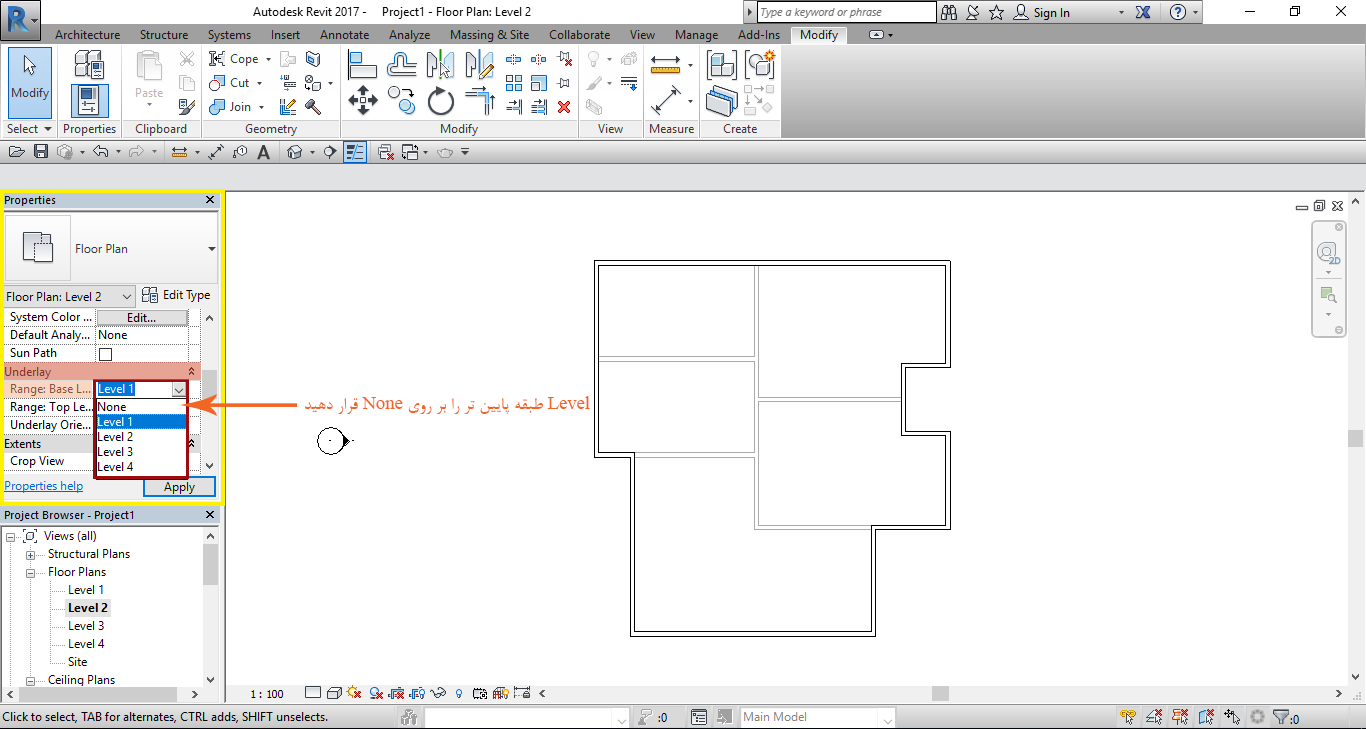Select the Array tool
The width and height of the screenshot is (1366, 729).
[514, 83]
